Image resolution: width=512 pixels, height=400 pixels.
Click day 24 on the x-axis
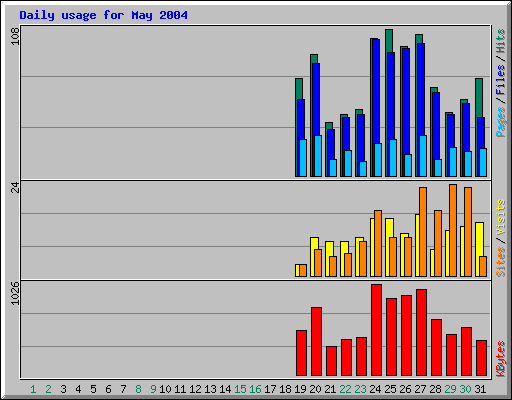tap(375, 389)
